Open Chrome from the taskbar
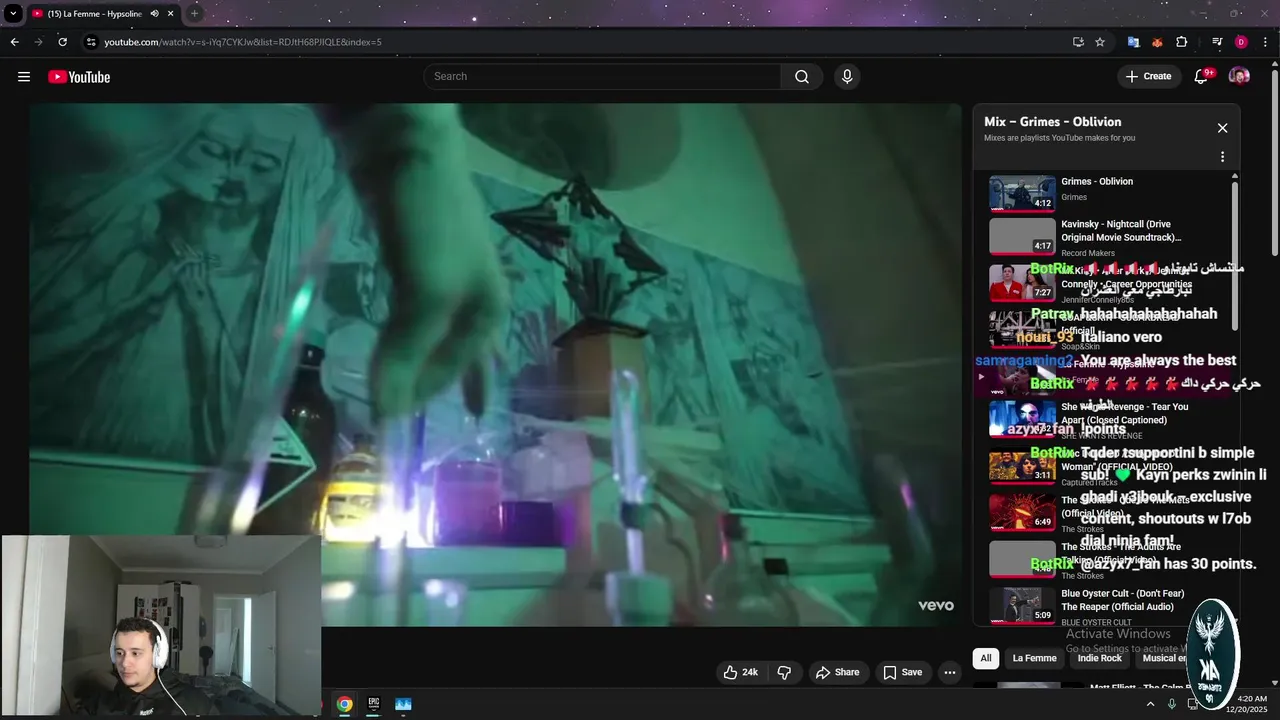Image resolution: width=1280 pixels, height=720 pixels. (344, 704)
